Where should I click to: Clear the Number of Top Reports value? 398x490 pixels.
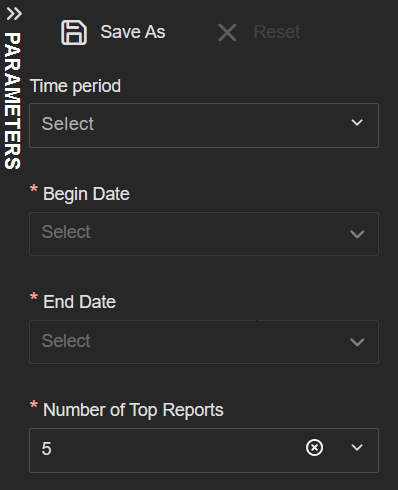314,447
